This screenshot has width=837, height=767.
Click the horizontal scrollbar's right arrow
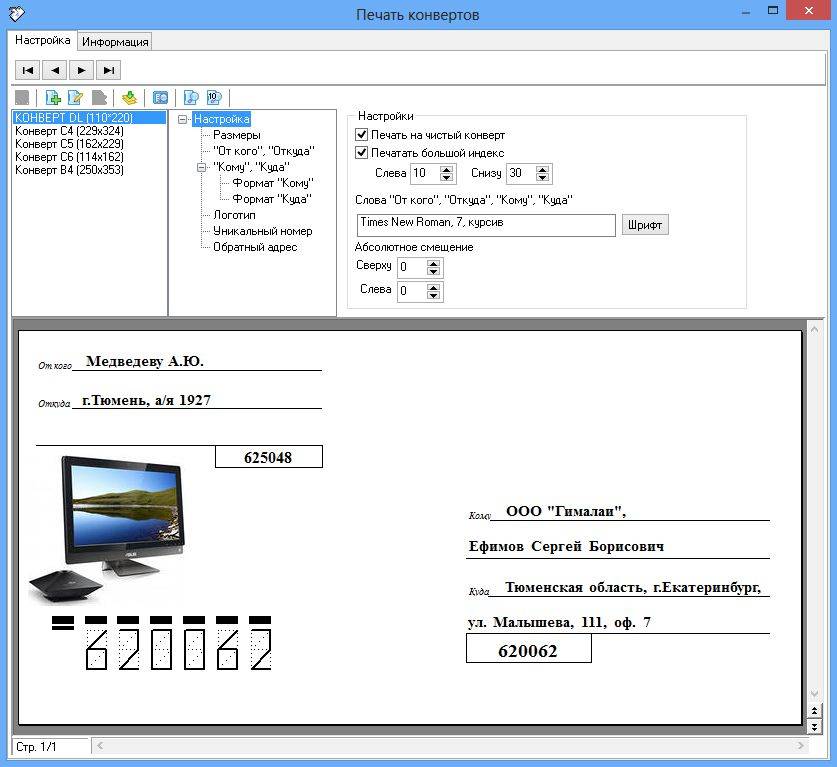coord(800,746)
